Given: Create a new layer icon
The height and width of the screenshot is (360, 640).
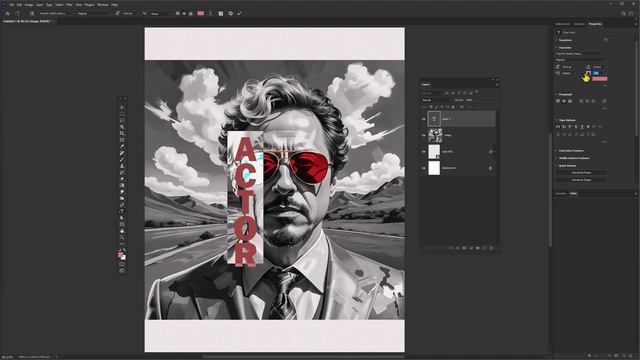Looking at the screenshot, I should [x=484, y=248].
